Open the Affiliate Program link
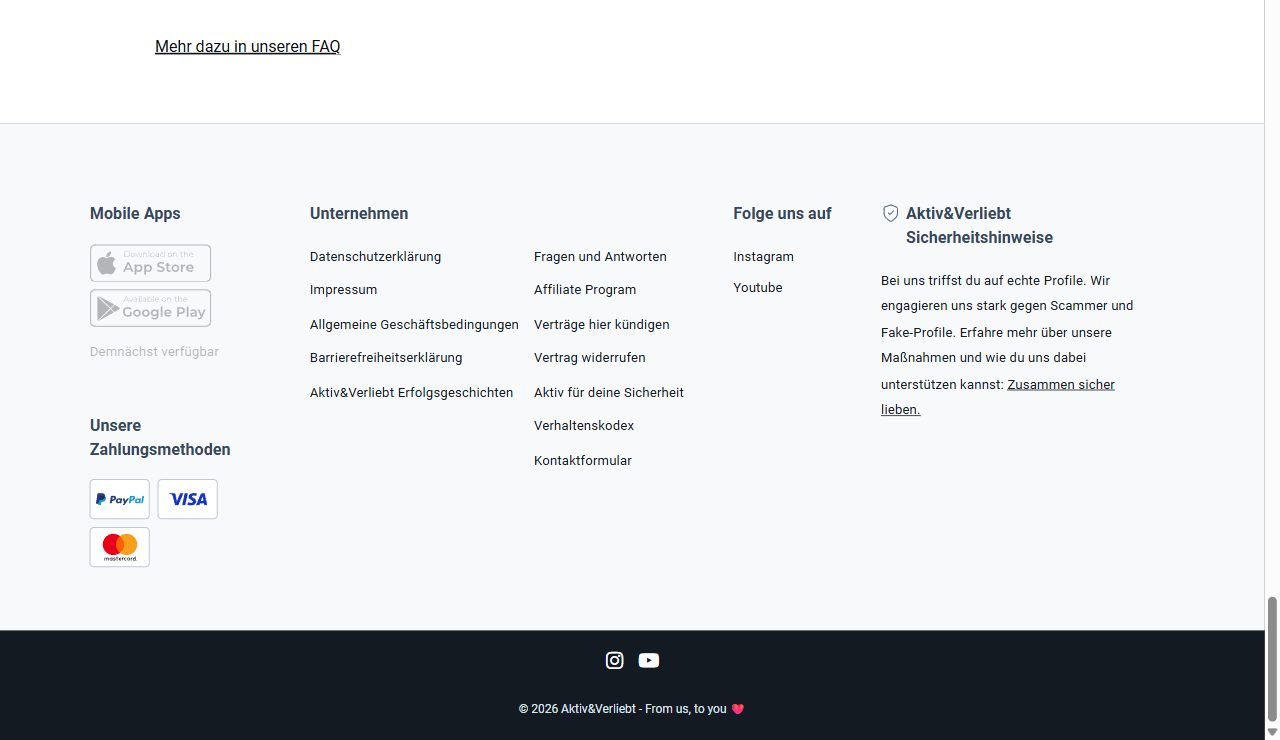 pos(585,290)
